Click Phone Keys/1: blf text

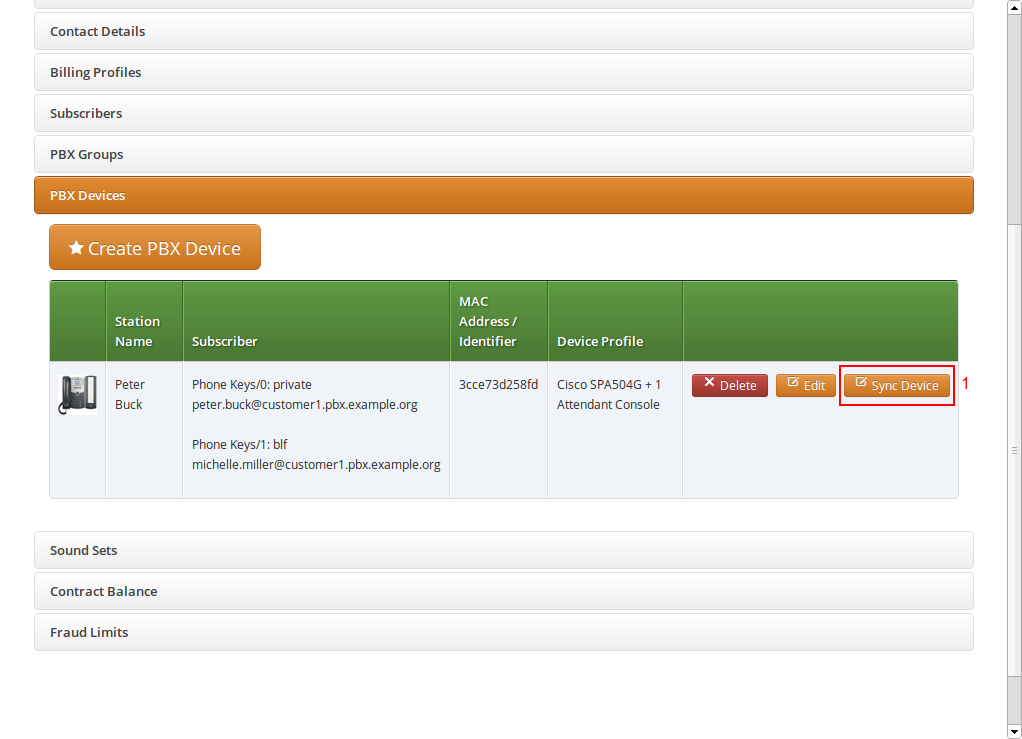coord(240,444)
